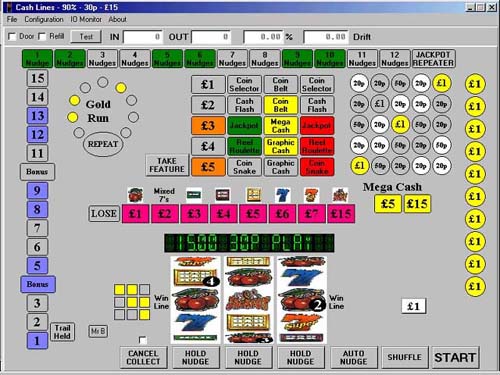Viewport: 500px width, 375px height.
Task: Tick the small checkbox above Cancel Collect
Action: coord(143,340)
